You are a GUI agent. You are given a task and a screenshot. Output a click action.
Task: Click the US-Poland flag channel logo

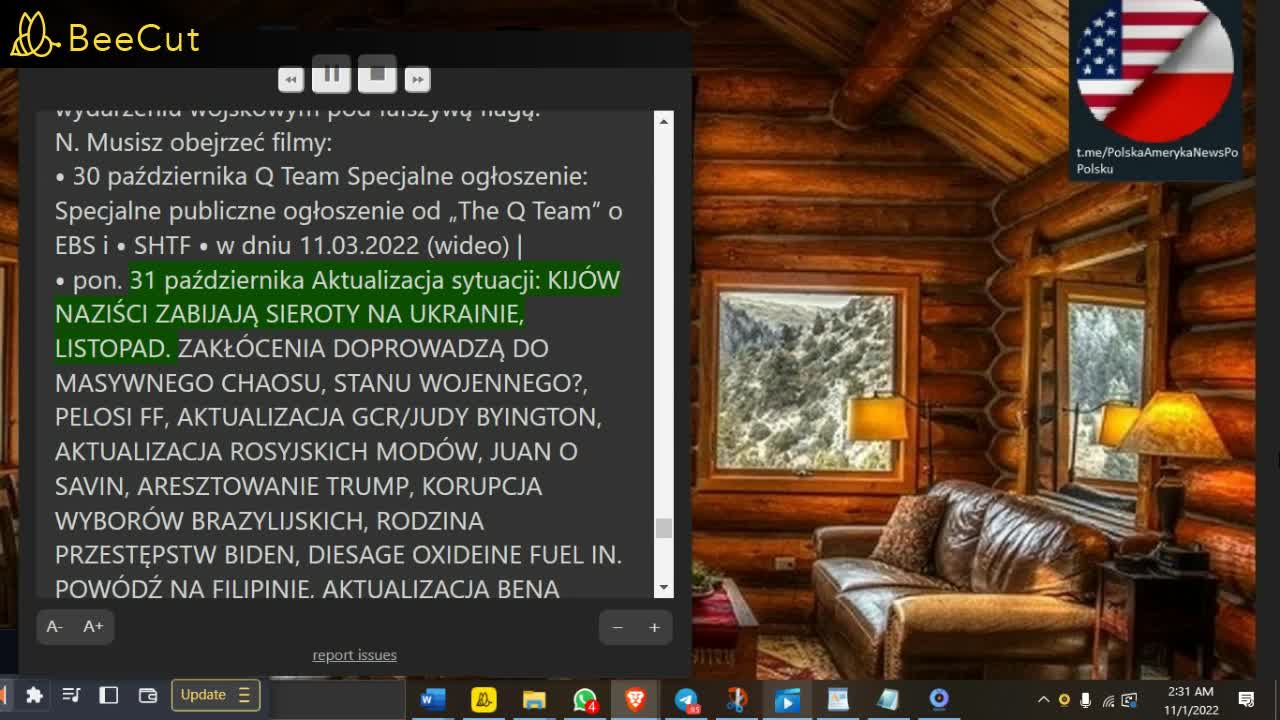pos(1155,71)
